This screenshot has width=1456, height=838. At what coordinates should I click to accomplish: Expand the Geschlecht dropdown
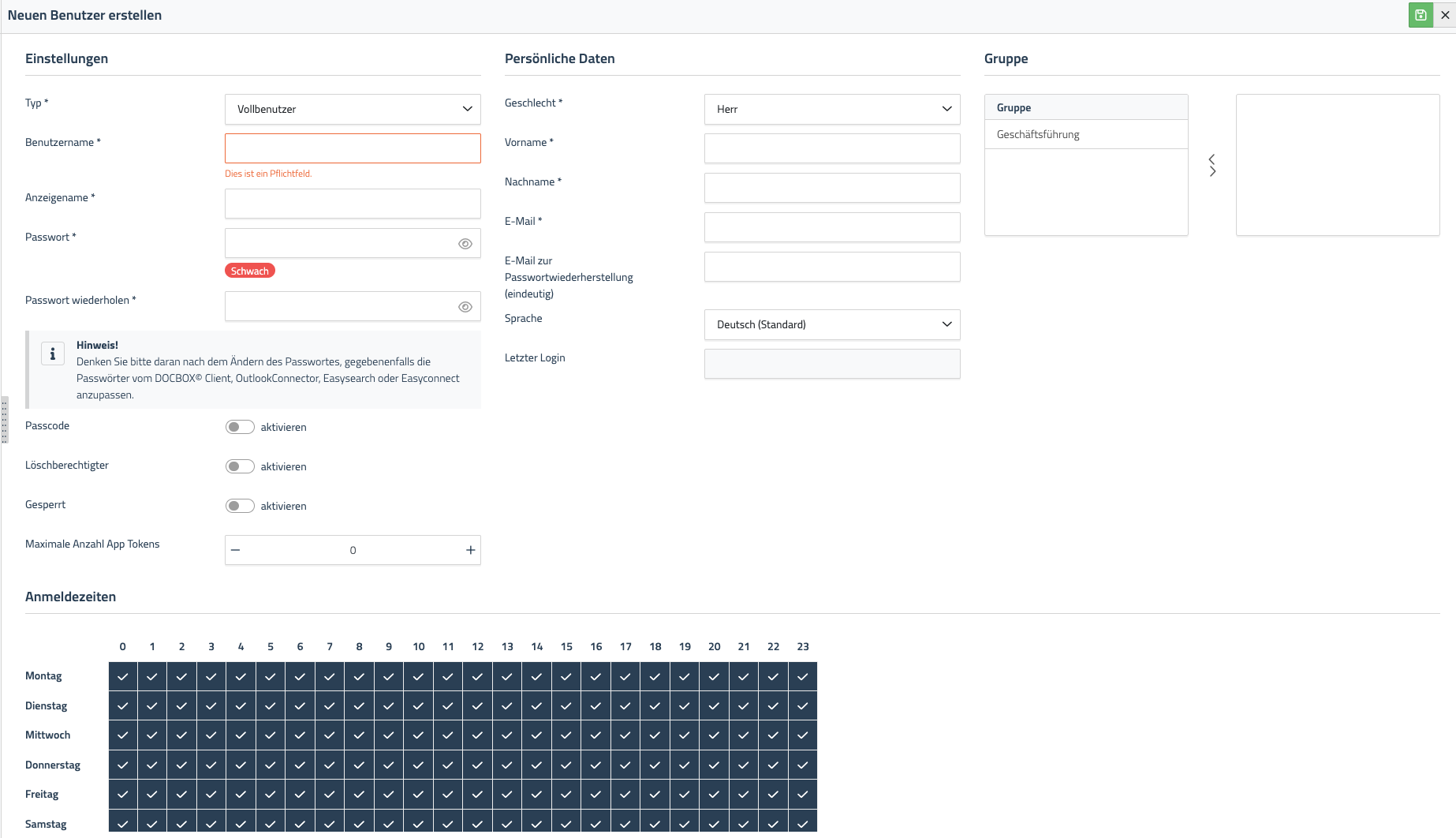pos(832,109)
